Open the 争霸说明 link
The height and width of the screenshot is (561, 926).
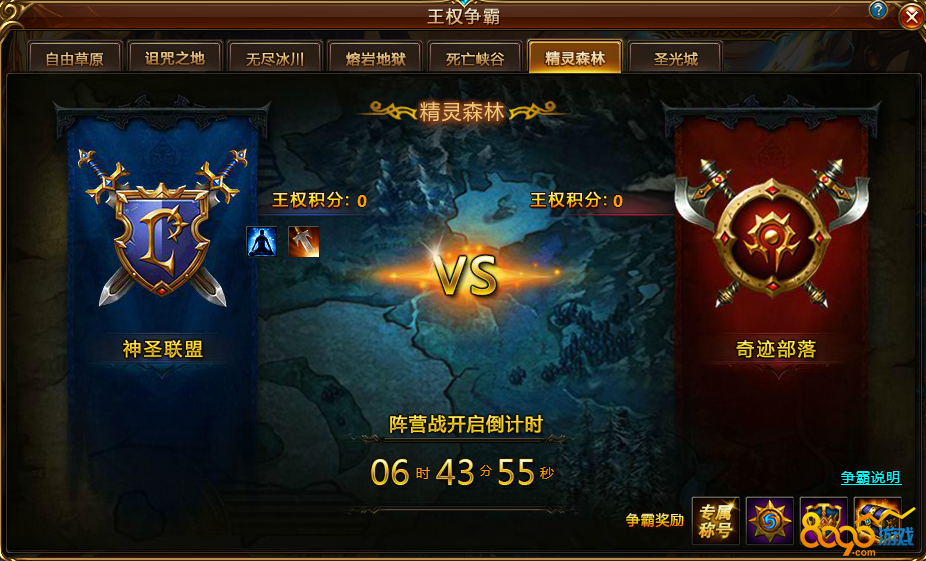(871, 477)
